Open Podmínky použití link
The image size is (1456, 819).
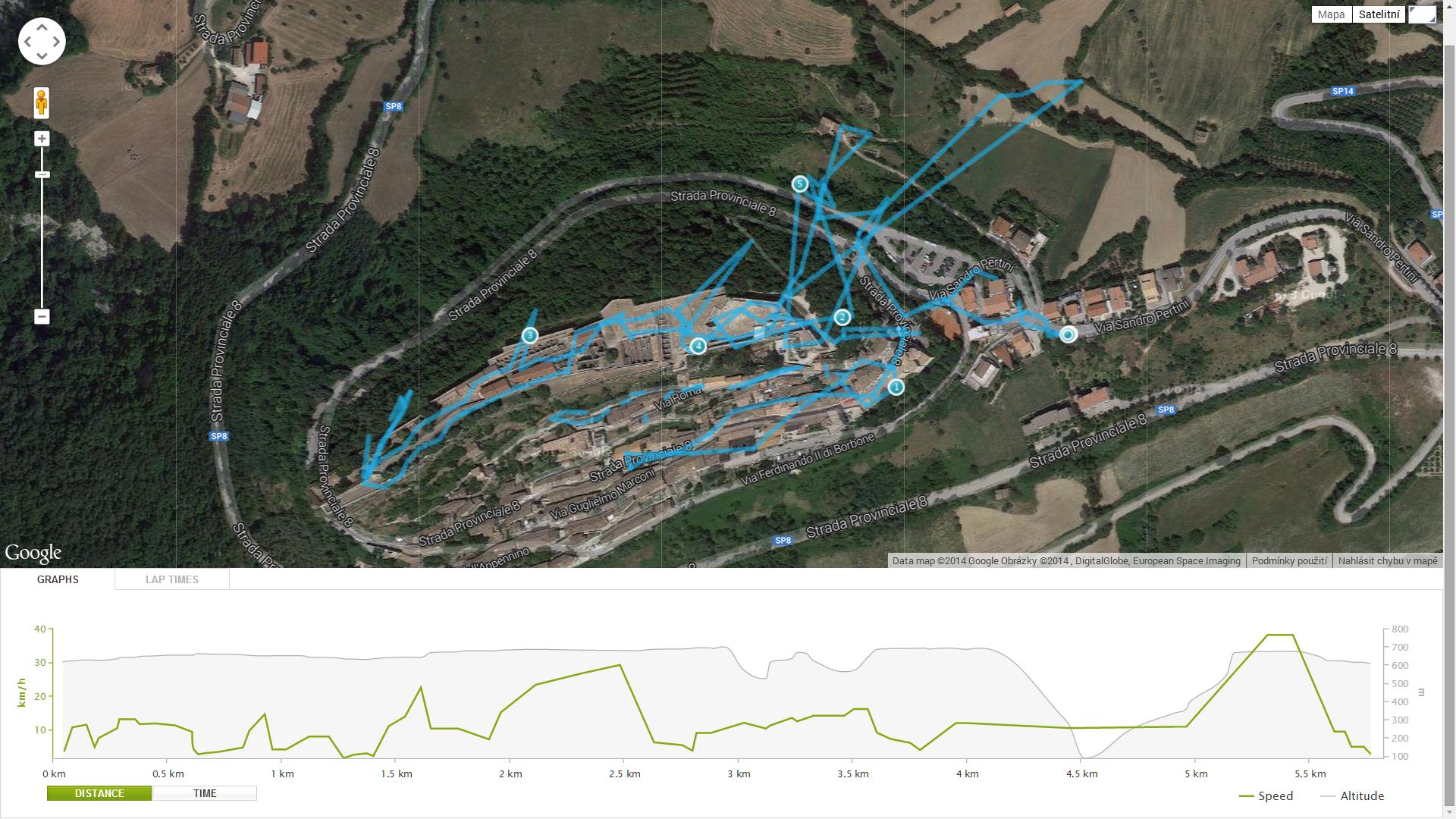[1289, 561]
